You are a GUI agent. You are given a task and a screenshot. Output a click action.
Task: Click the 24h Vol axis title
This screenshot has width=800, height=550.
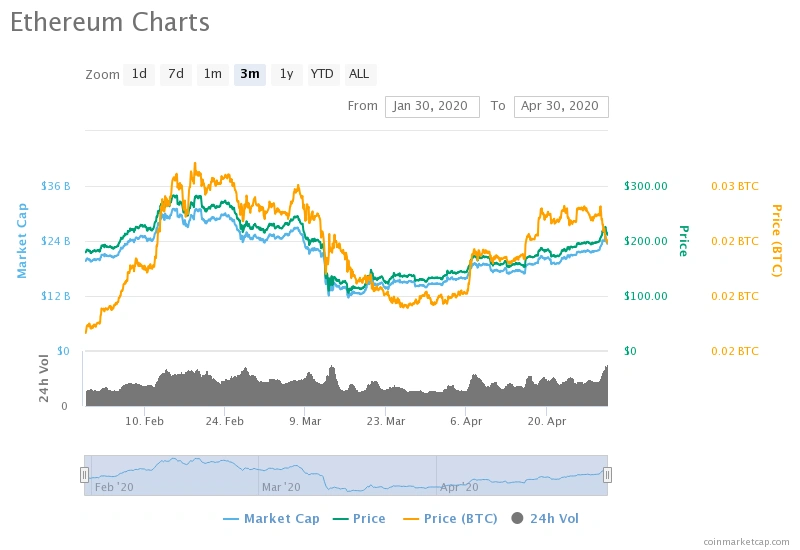[44, 379]
